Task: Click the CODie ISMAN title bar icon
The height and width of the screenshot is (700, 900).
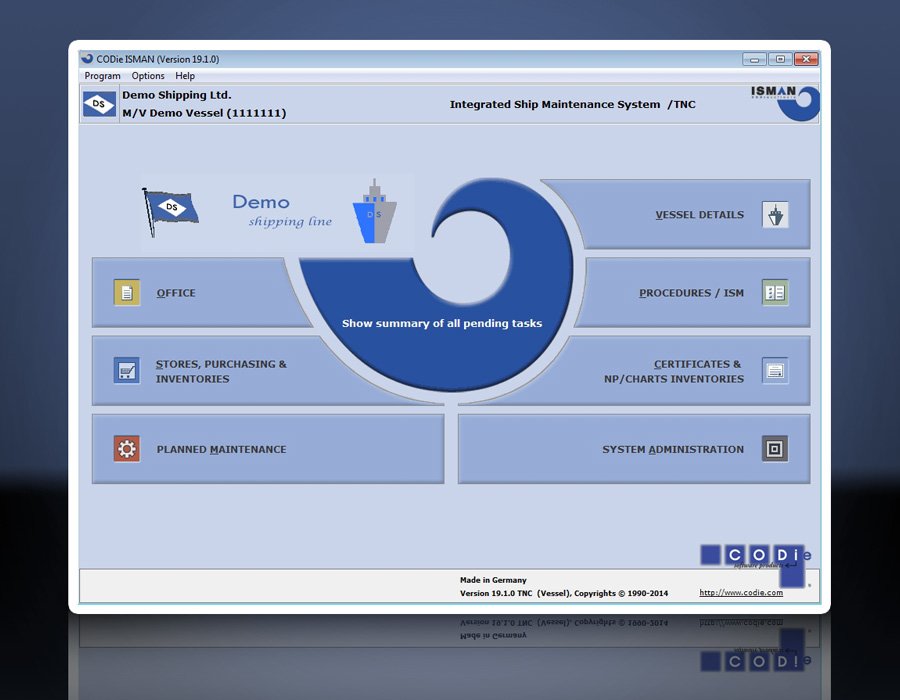Action: point(87,59)
